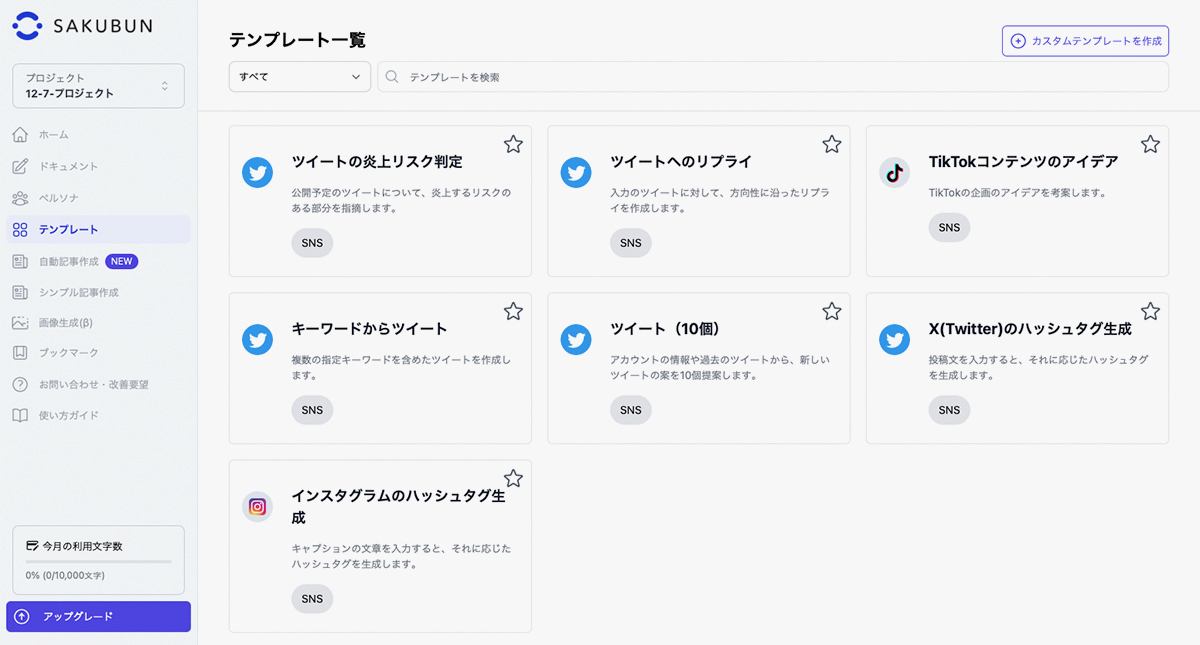Click the カスタムテンプレートを作成 button
1200x645 pixels.
coord(1085,41)
